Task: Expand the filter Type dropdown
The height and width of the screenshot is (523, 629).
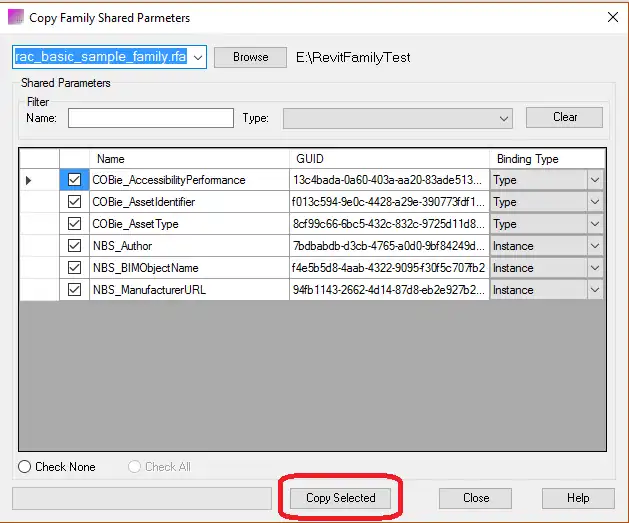Action: point(505,119)
